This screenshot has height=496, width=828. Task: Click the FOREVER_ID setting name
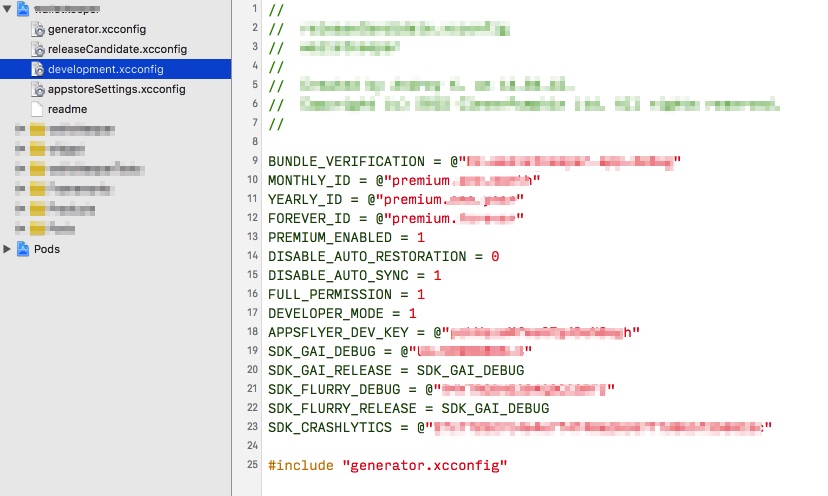coord(309,219)
